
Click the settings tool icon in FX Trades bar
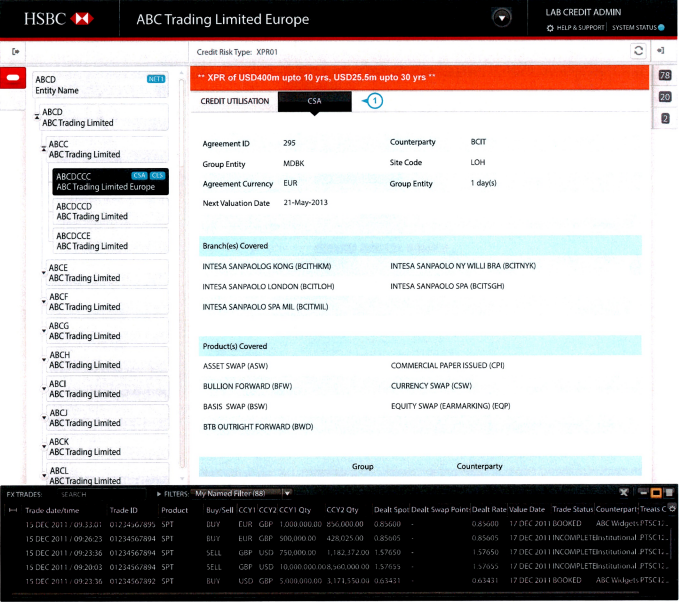624,493
